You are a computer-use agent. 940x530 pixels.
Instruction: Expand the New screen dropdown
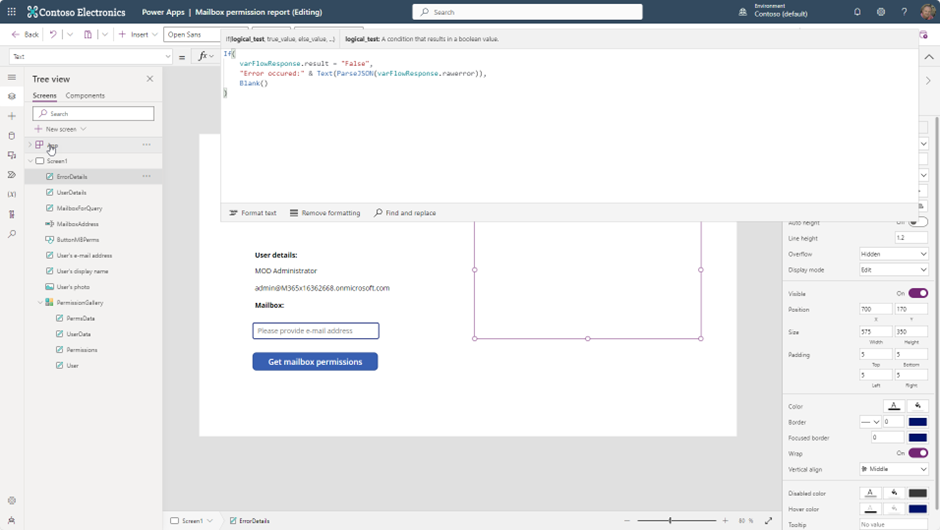pyautogui.click(x=83, y=129)
